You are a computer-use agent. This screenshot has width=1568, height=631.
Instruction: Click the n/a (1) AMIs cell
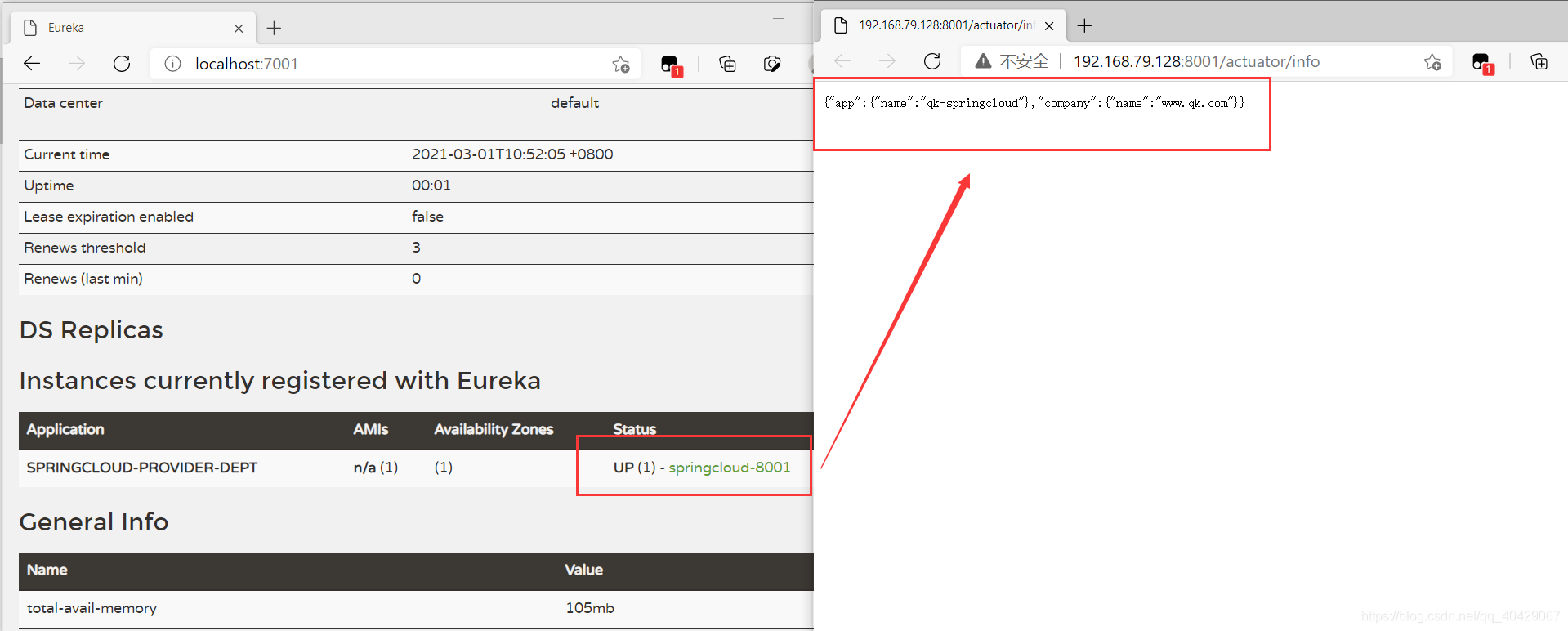pyautogui.click(x=376, y=468)
